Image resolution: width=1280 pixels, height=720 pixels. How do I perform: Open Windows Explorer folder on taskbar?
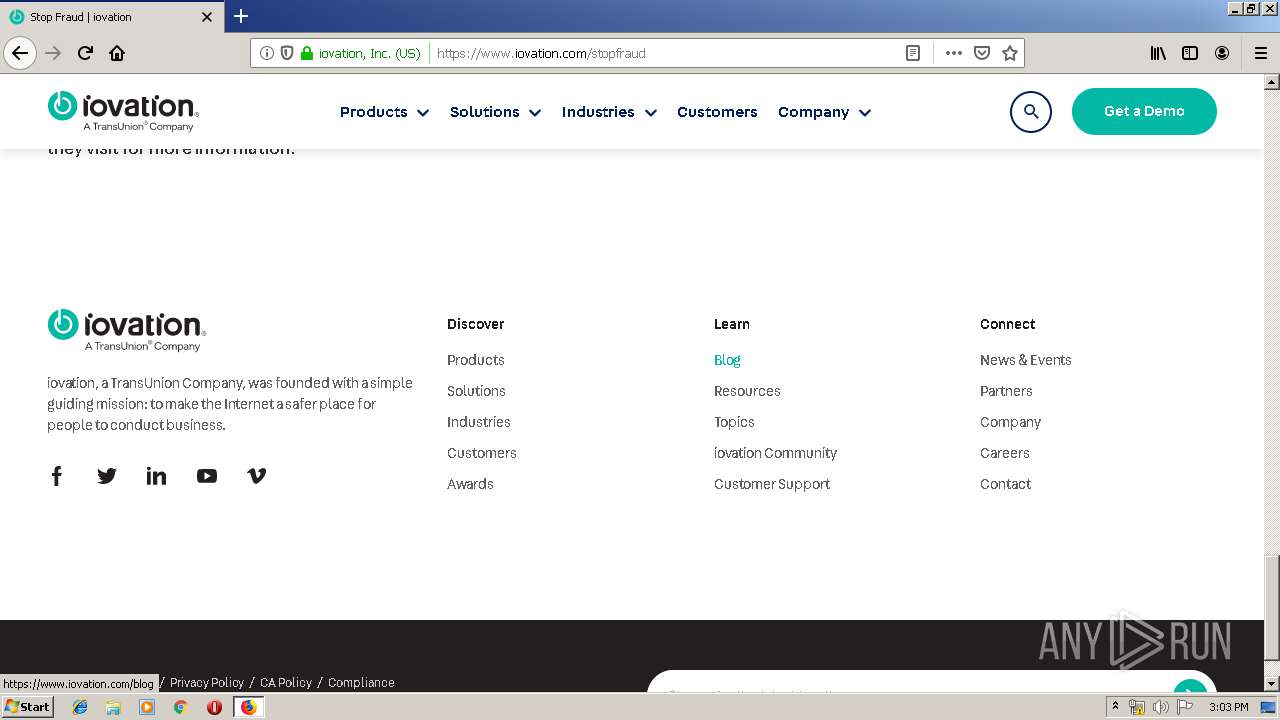pyautogui.click(x=113, y=707)
